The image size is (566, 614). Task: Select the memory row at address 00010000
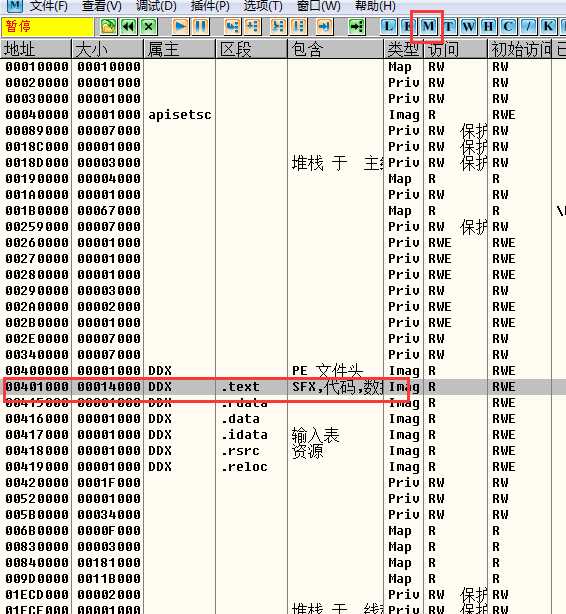tap(283, 67)
